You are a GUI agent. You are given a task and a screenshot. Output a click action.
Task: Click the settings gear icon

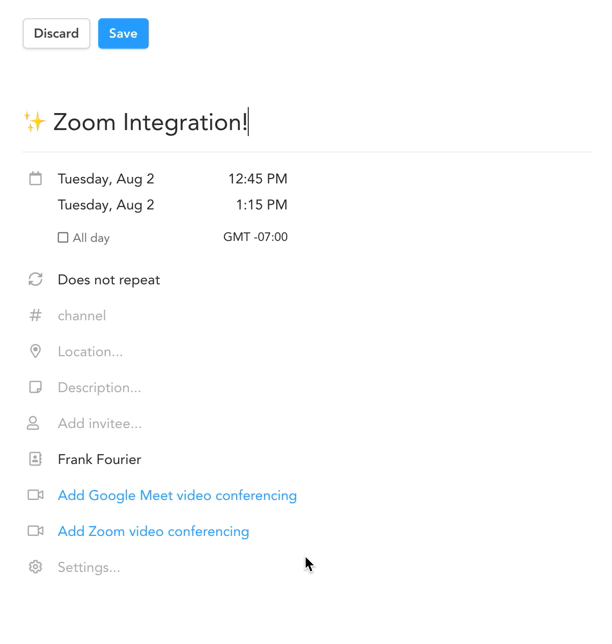(35, 567)
